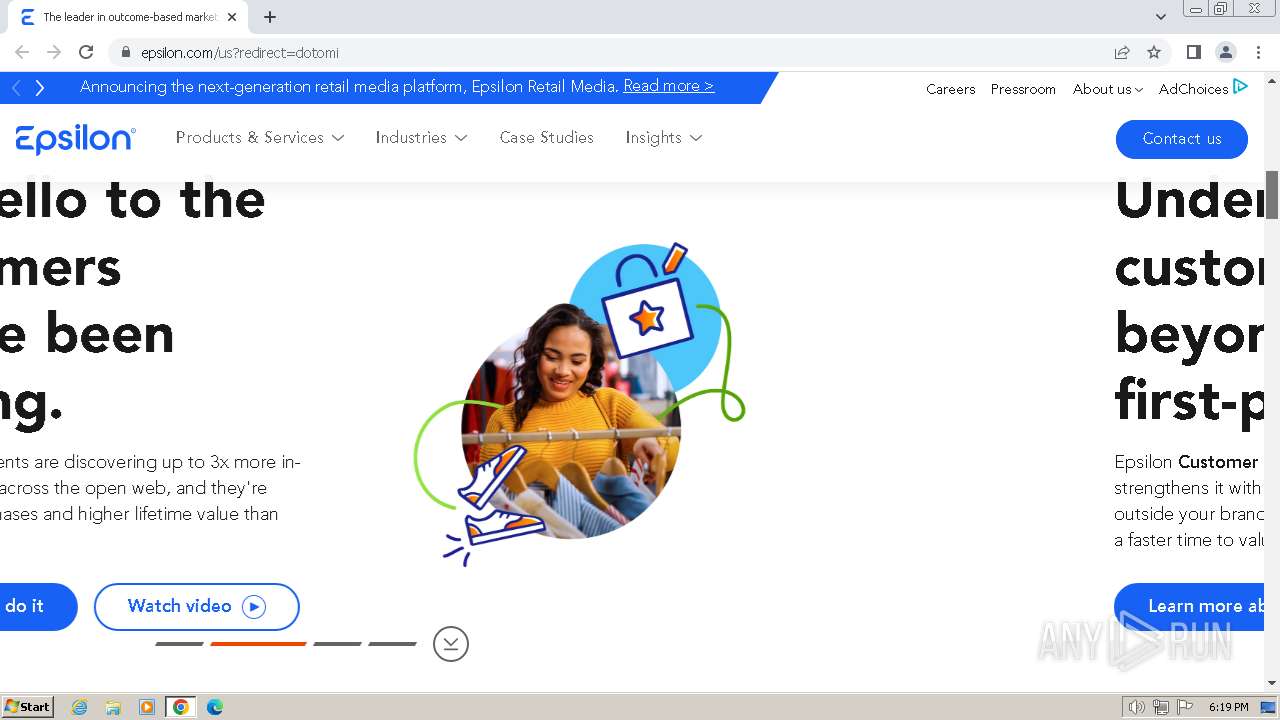
Task: Click Watch video button
Action: click(196, 606)
